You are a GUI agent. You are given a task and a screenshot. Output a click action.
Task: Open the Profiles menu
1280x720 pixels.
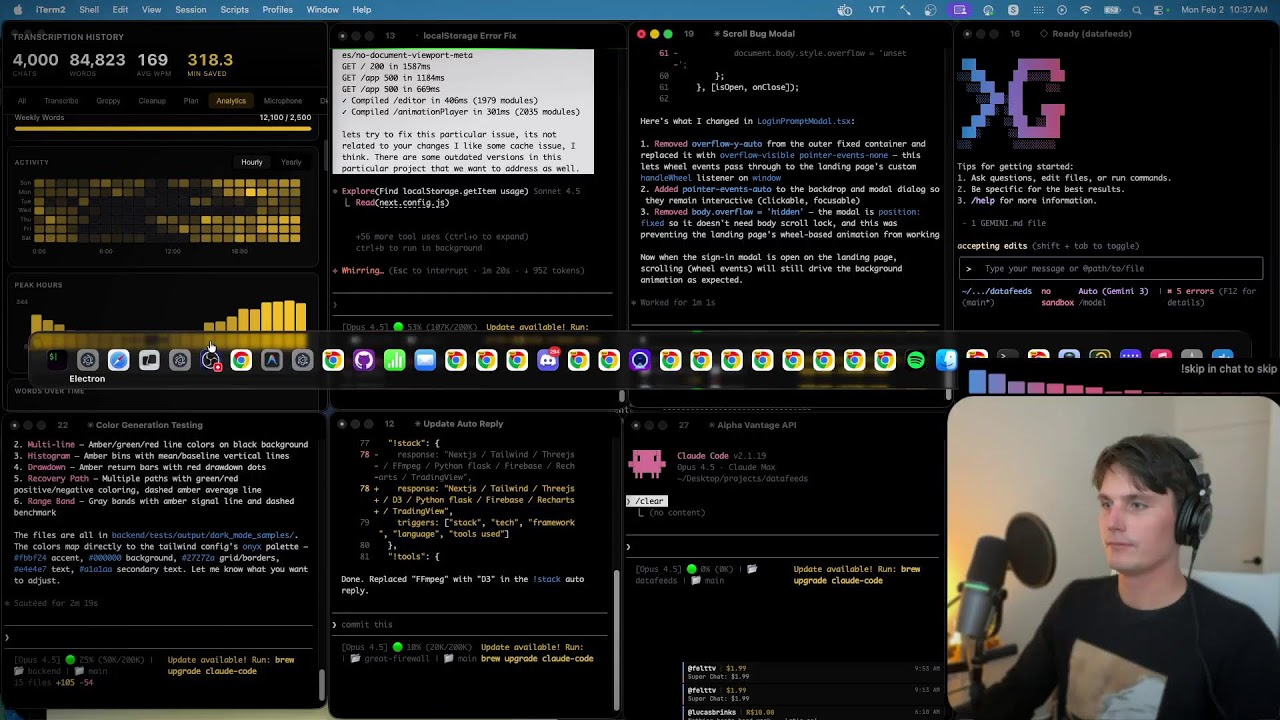(277, 10)
